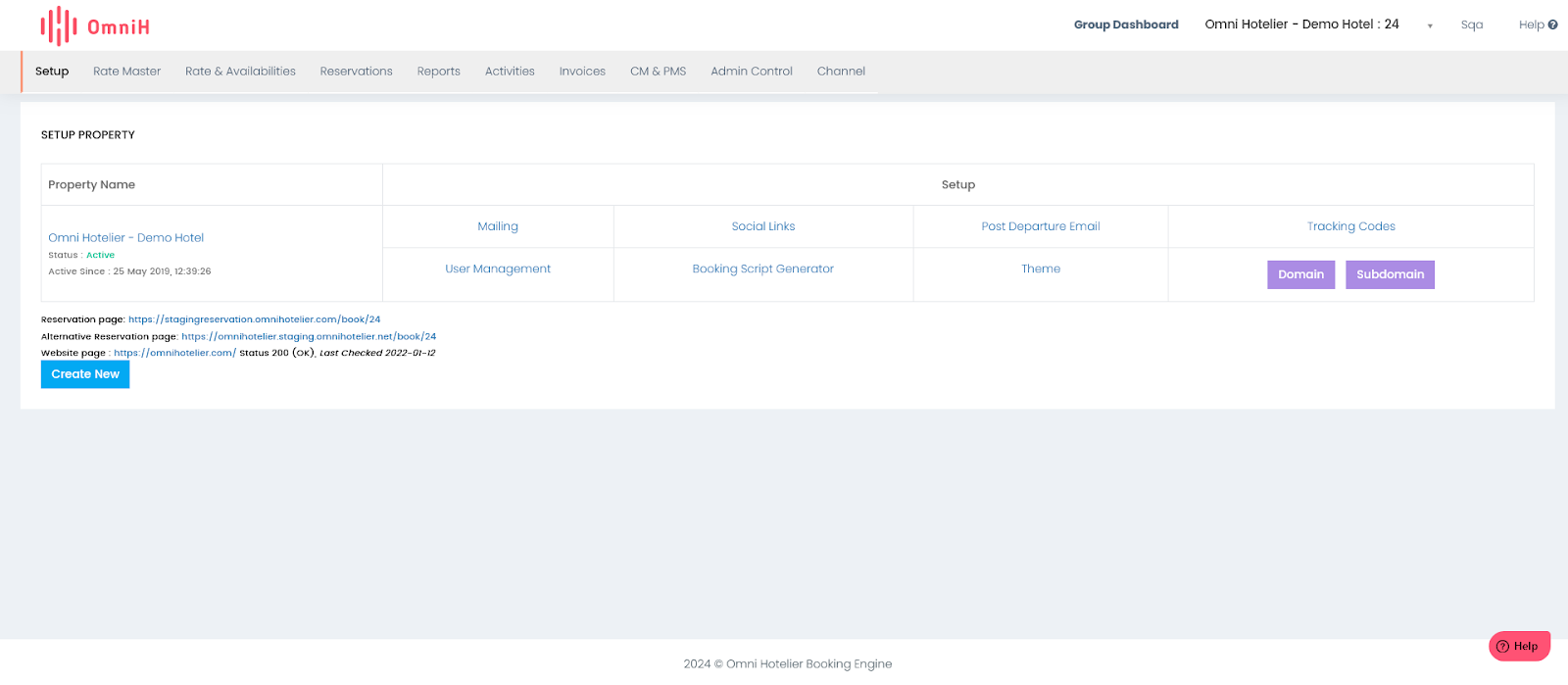
Task: Open the Reports tab
Action: pyautogui.click(x=438, y=72)
